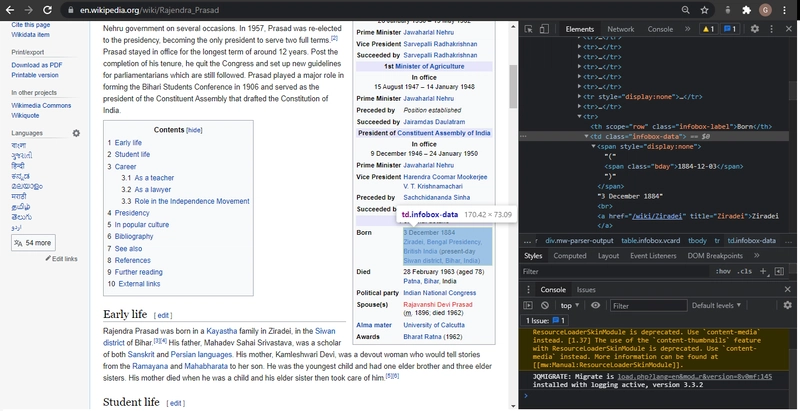This screenshot has height=411, width=800.
Task: Edit the Early life section
Action: [163, 316]
